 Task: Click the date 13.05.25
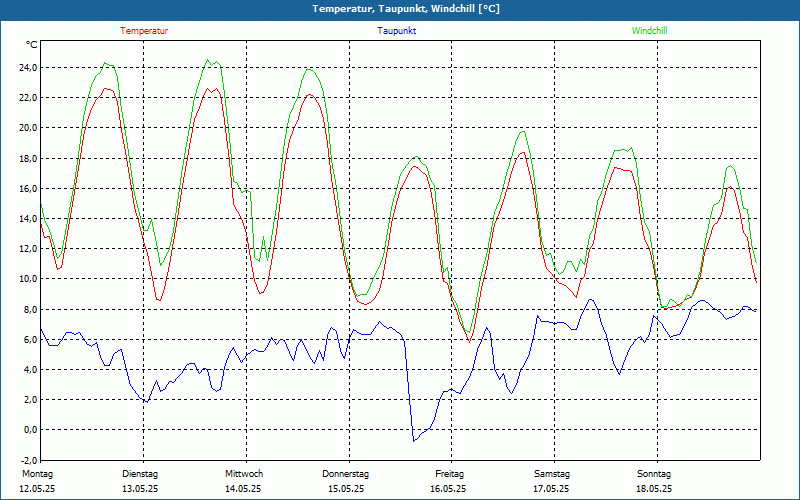pyautogui.click(x=140, y=489)
